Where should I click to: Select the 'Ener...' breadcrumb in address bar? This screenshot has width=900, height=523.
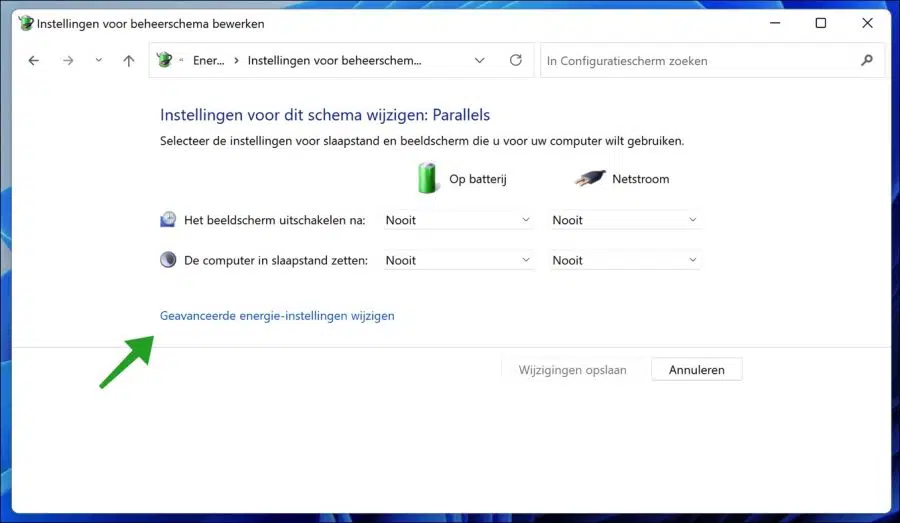208,60
